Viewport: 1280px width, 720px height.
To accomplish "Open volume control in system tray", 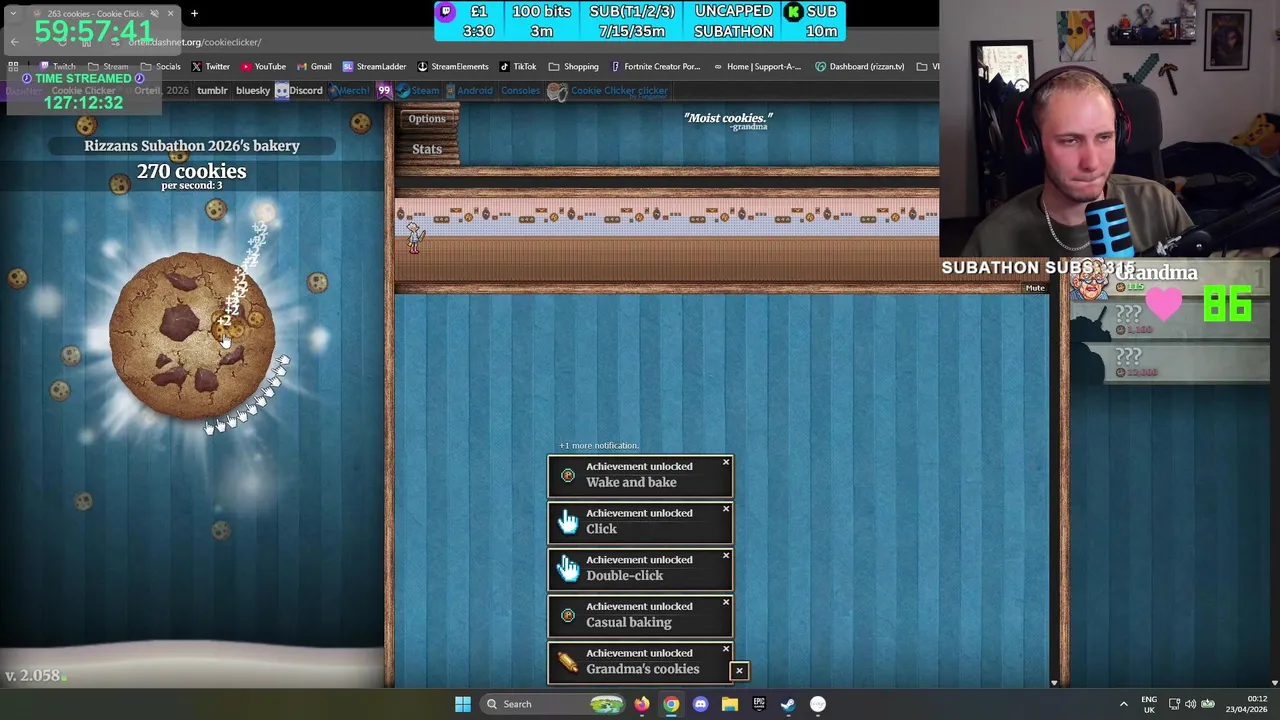I will pos(1190,704).
